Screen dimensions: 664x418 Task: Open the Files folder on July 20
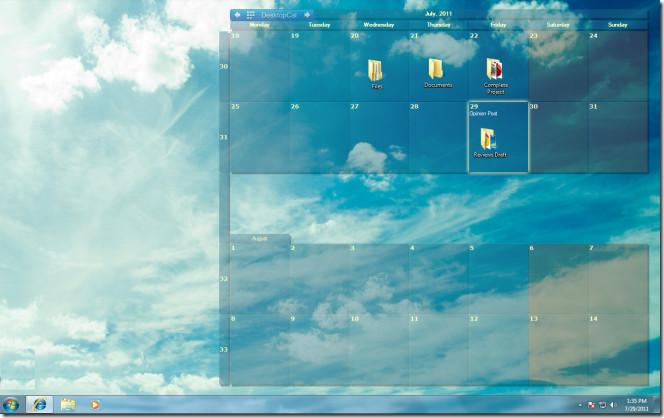point(376,74)
